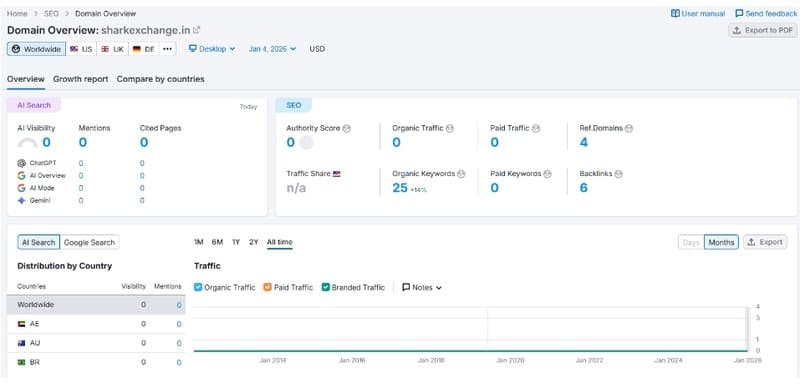Click the ChatGPT mentions count
Image resolution: width=800 pixels, height=388 pixels.
click(x=81, y=163)
